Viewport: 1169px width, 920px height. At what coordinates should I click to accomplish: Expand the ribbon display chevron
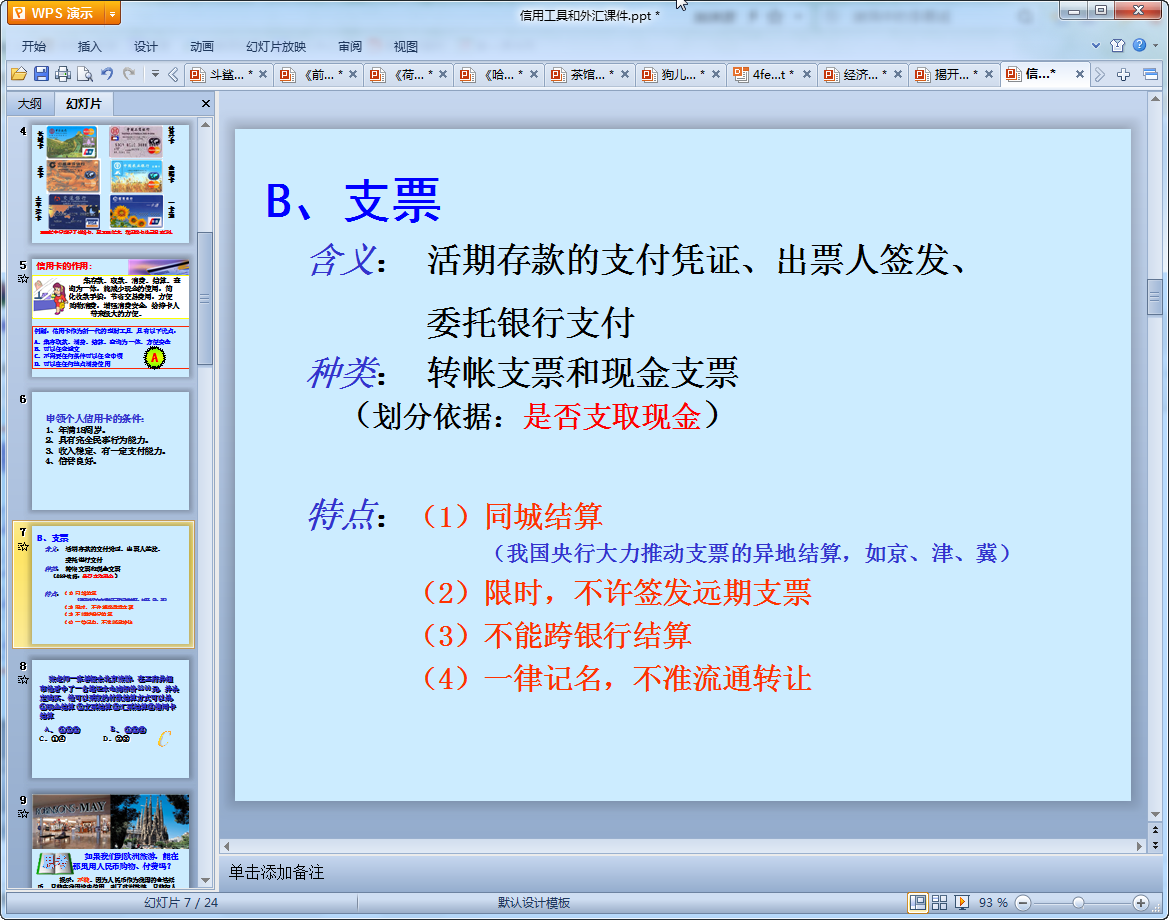pos(1095,45)
